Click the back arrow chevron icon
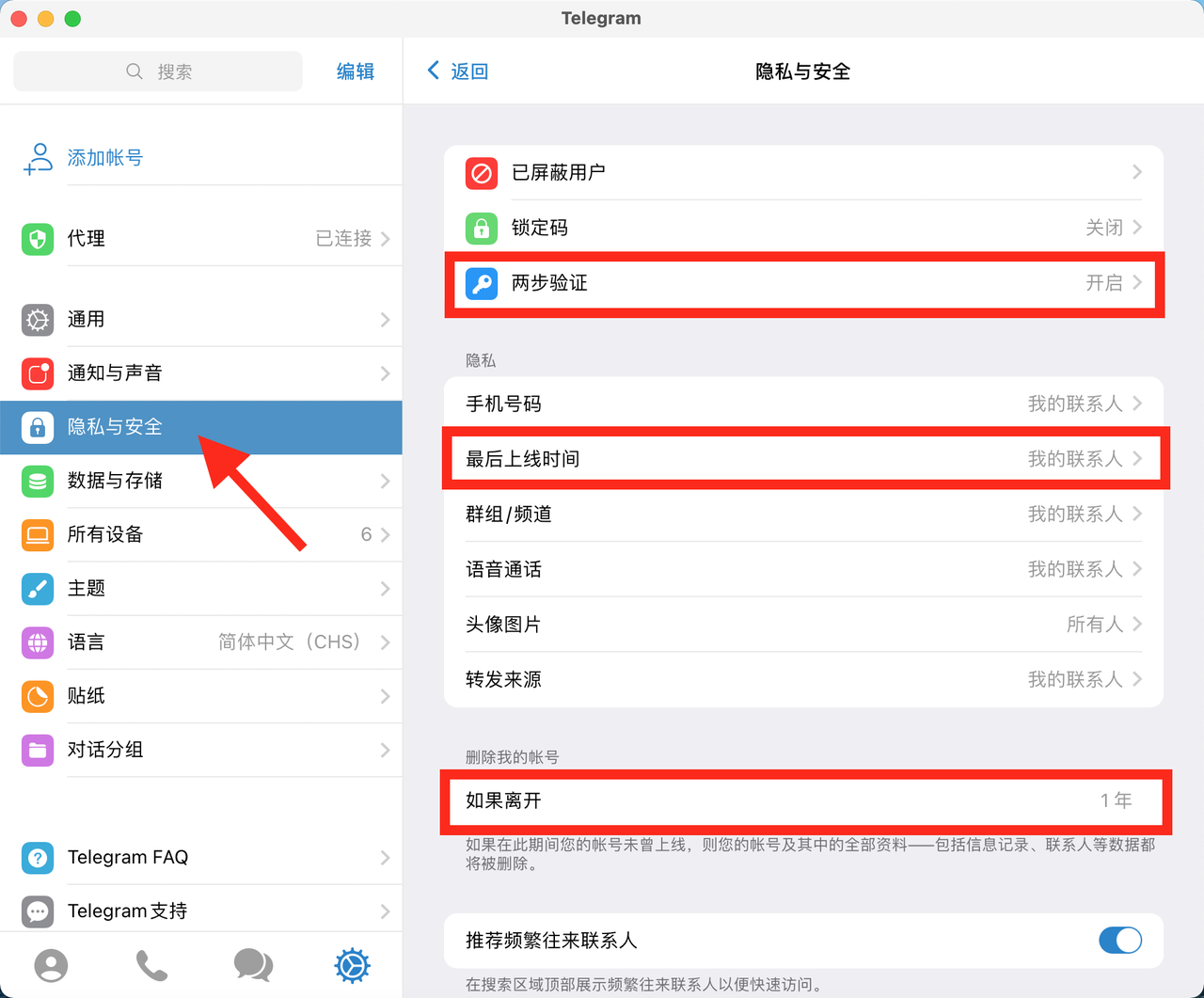This screenshot has width=1204, height=998. tap(434, 71)
